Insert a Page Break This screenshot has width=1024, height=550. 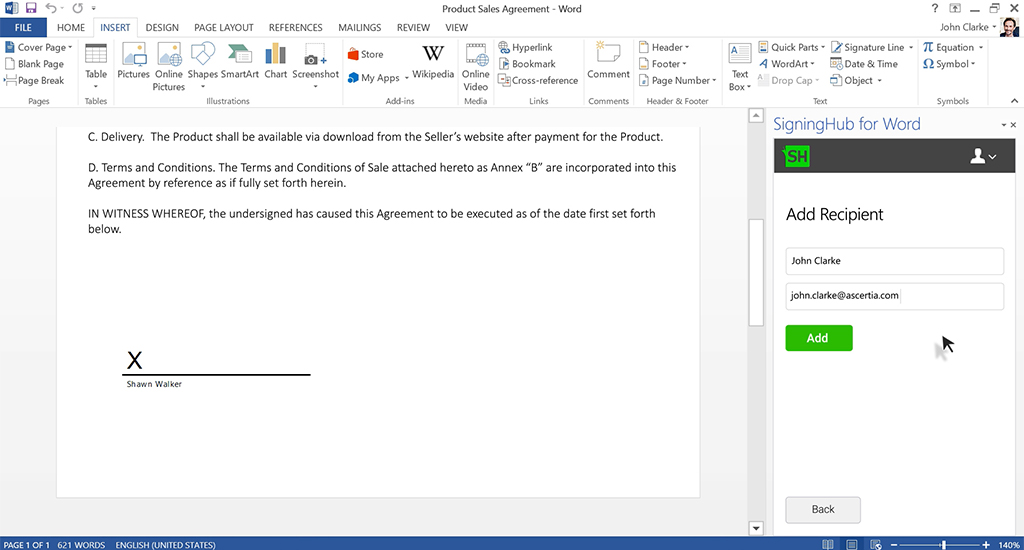[35, 80]
